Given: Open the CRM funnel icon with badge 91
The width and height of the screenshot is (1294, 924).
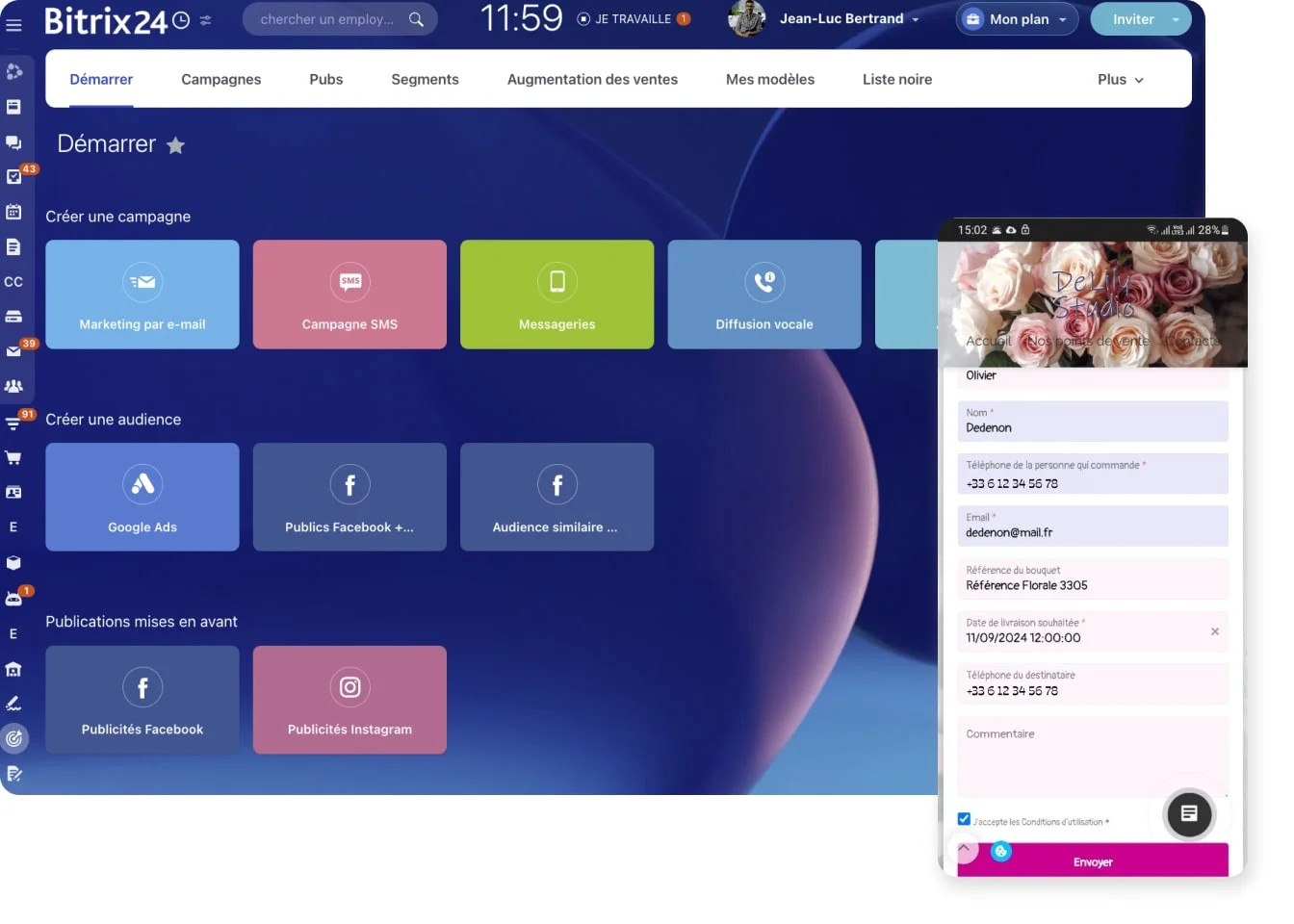Looking at the screenshot, I should (13, 423).
